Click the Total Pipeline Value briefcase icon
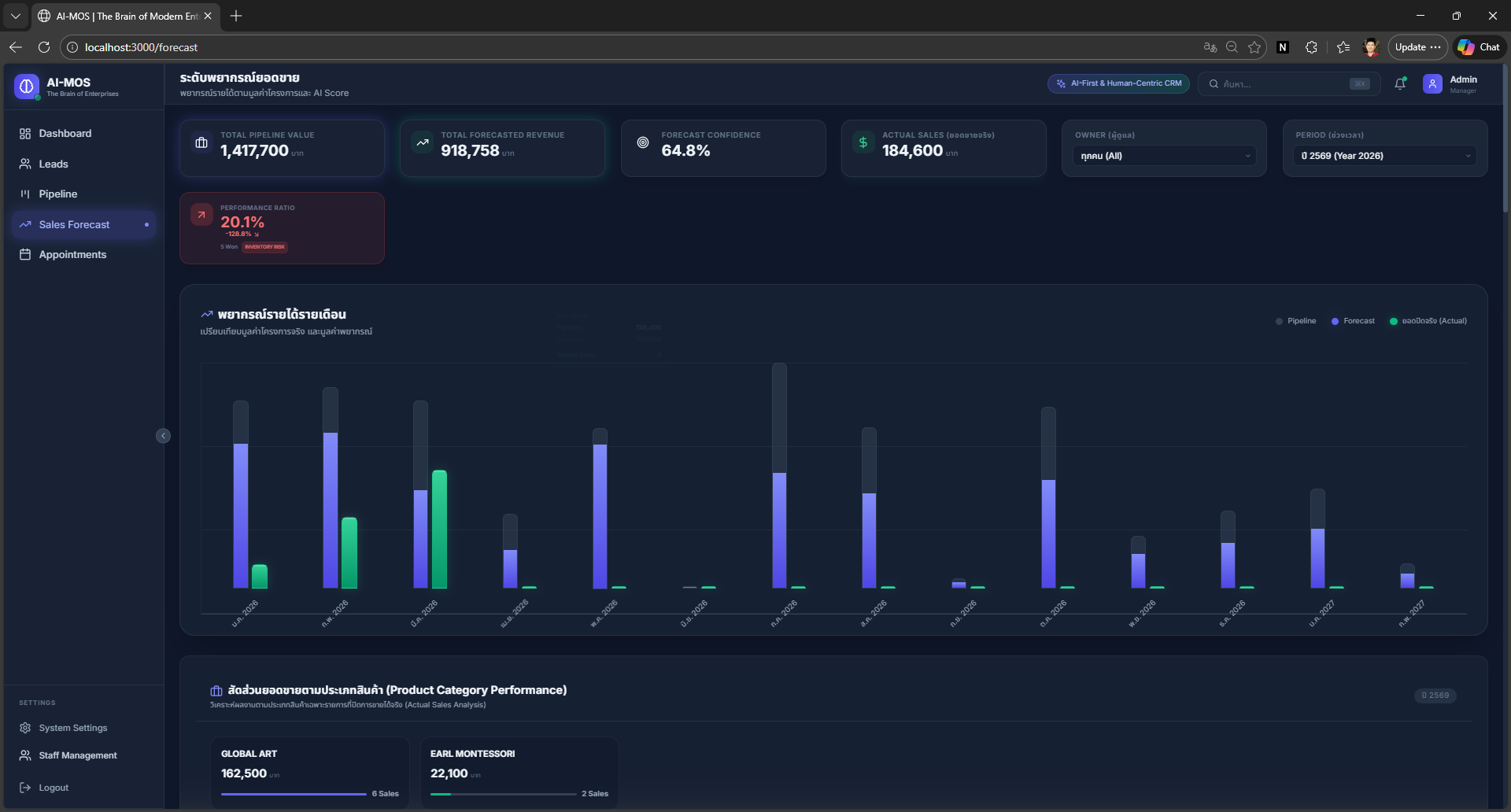Viewport: 1511px width, 812px height. point(201,142)
